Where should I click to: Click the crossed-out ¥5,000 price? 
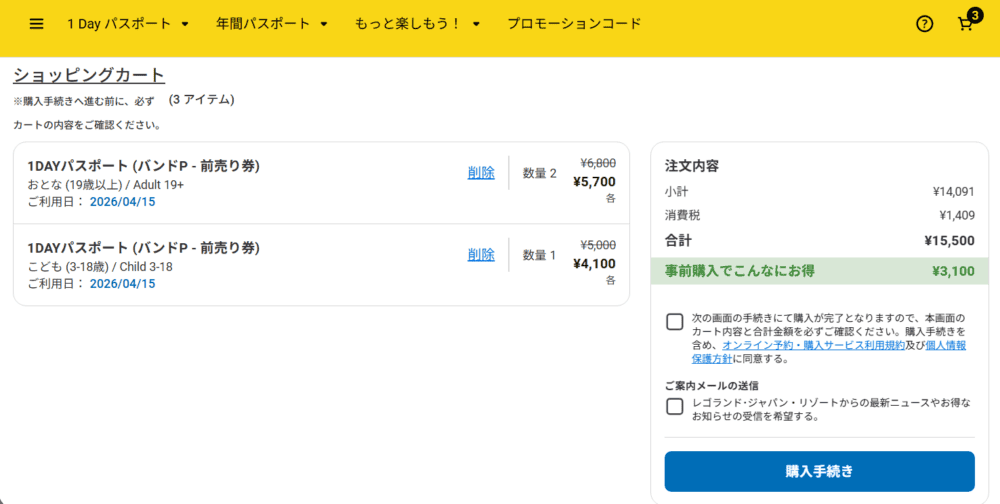[x=598, y=244]
